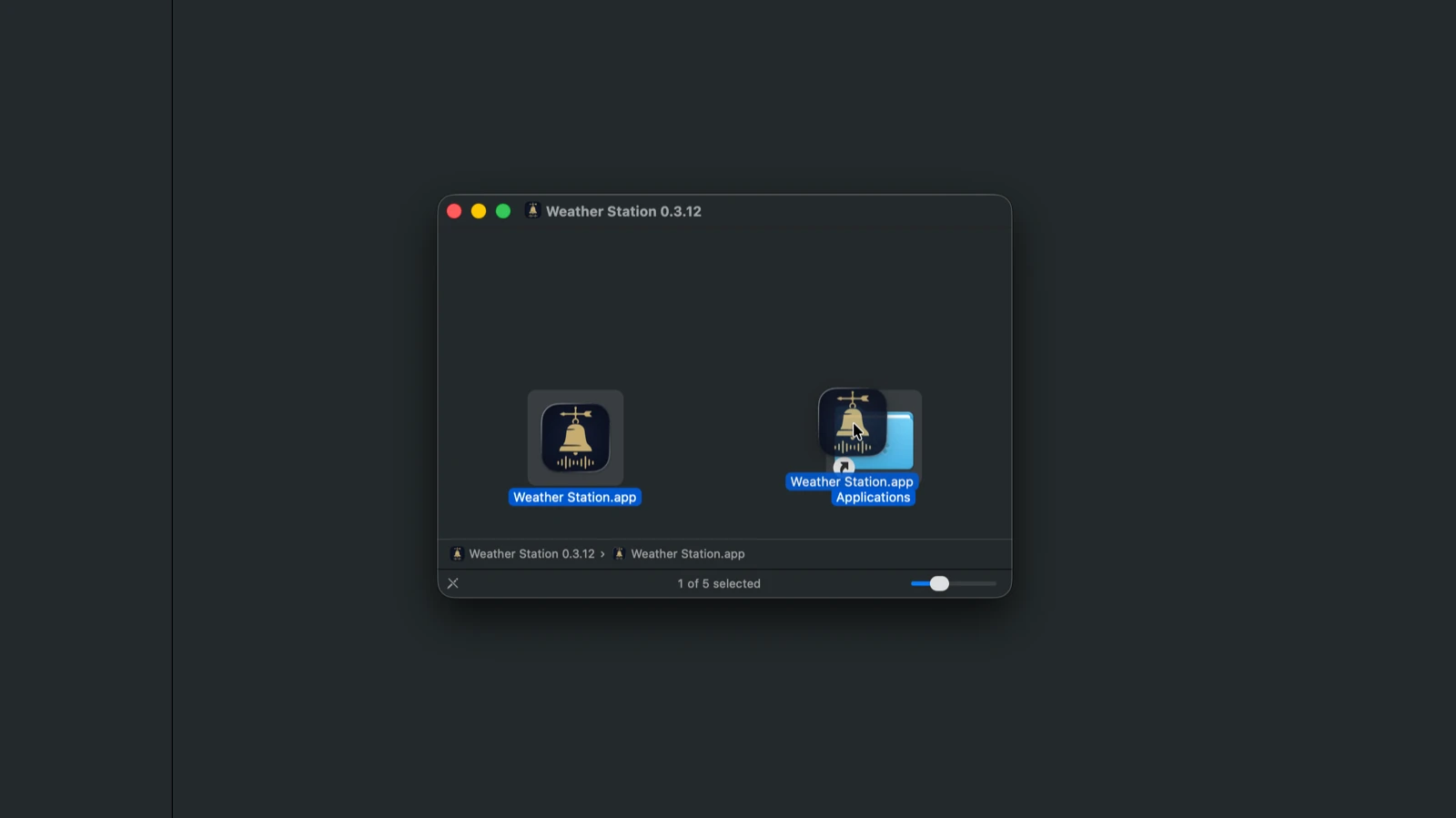Click the crossed-tools icon in the status bar

coord(453,583)
